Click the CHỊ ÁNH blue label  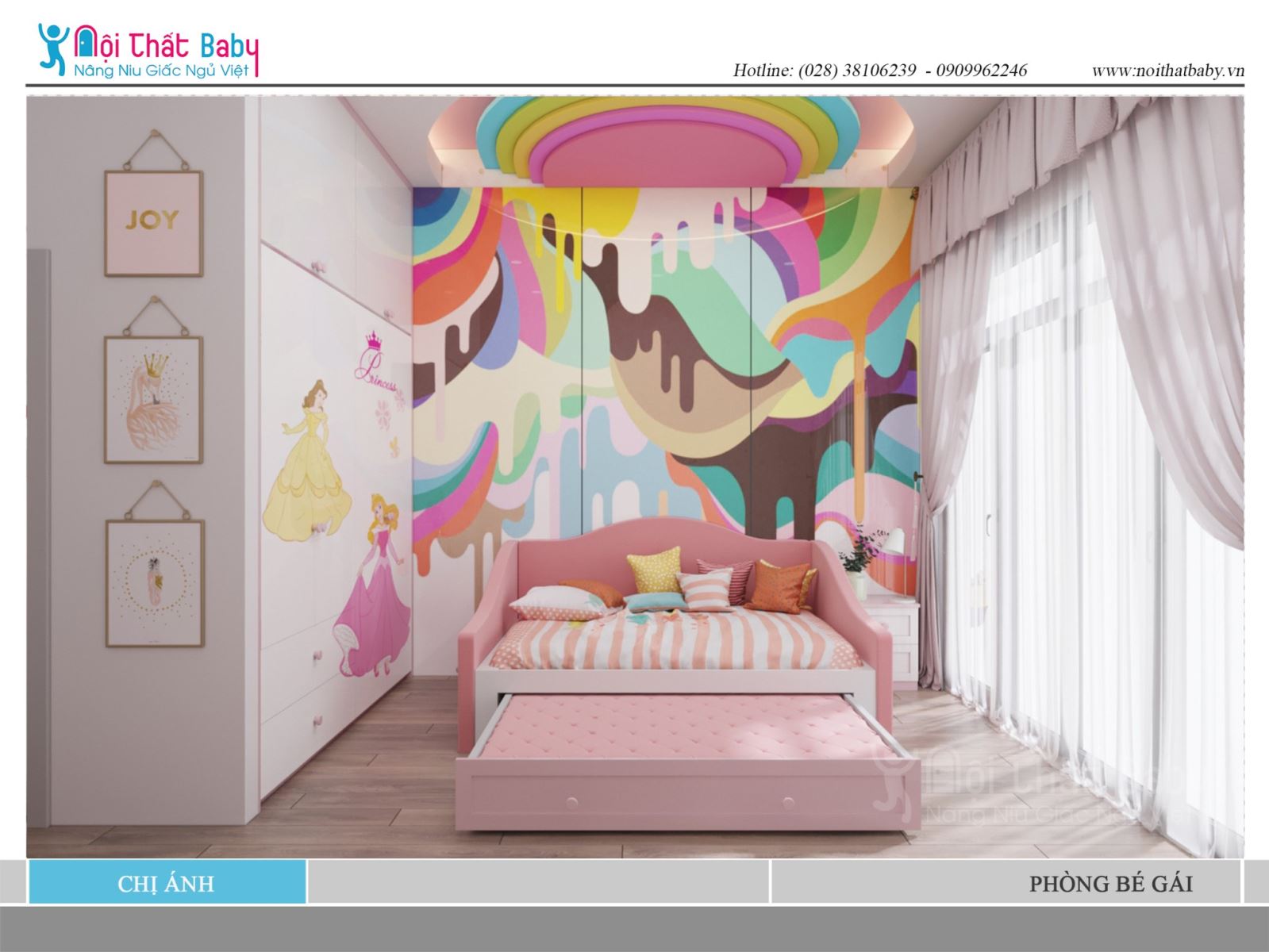coord(167,883)
